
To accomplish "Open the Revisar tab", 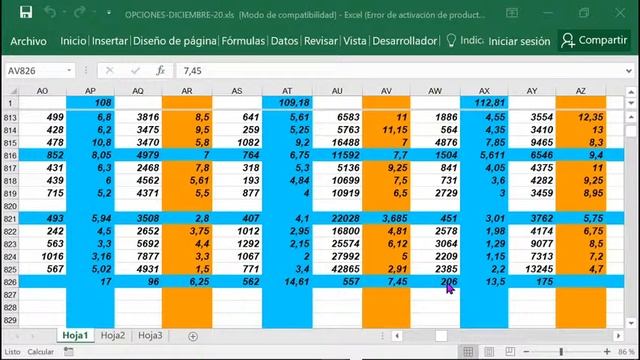I will tap(321, 41).
